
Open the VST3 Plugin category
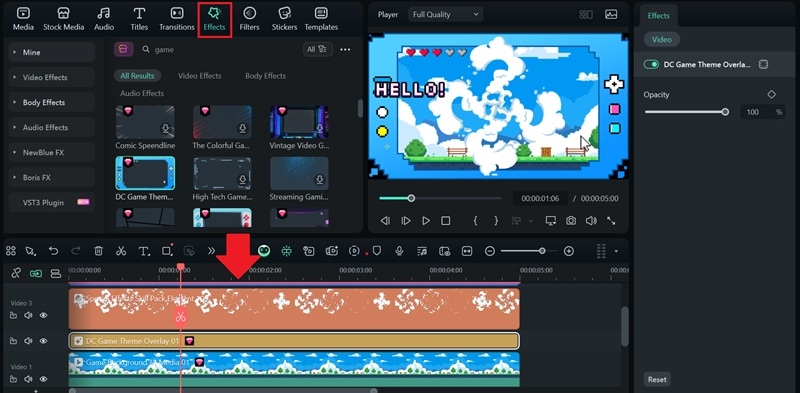[x=52, y=202]
